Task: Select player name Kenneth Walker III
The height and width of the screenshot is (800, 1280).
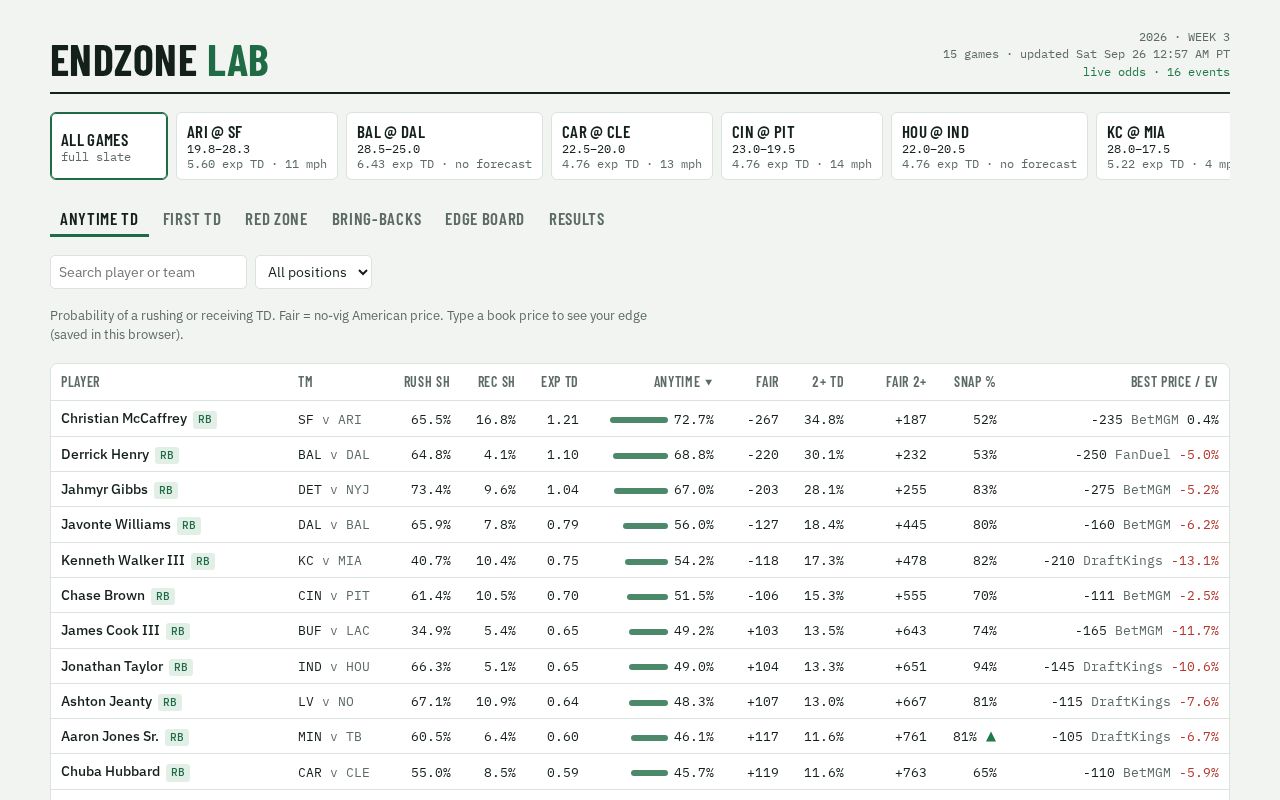Action: click(123, 560)
